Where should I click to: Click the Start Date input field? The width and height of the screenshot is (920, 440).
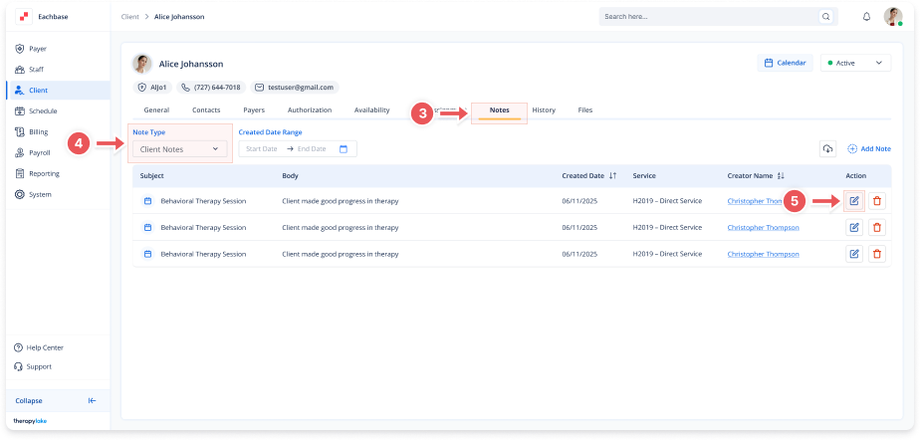262,149
